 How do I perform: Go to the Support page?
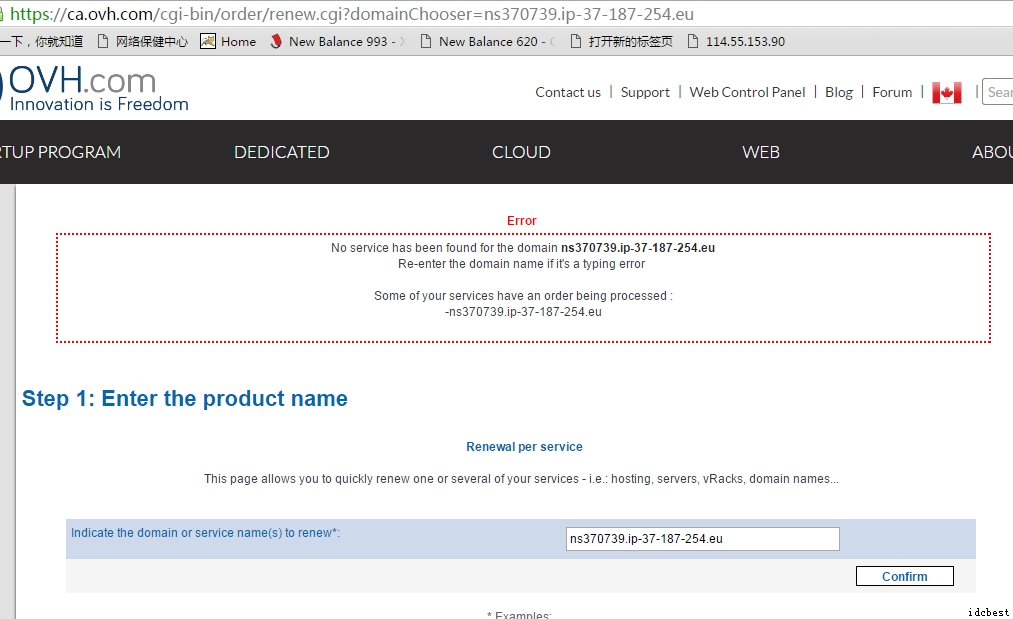(x=645, y=92)
